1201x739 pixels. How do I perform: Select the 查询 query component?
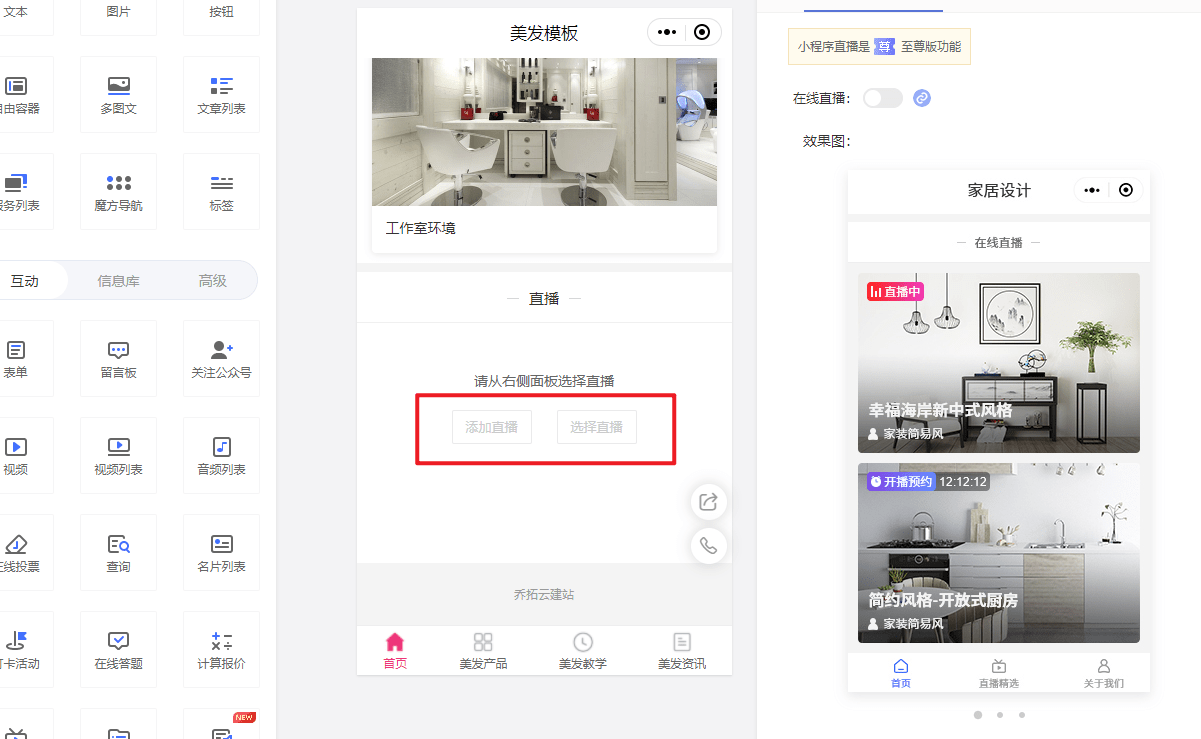coord(118,552)
